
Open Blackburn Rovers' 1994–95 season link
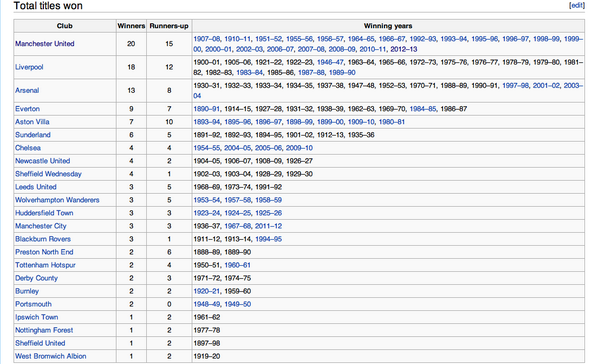click(x=268, y=239)
